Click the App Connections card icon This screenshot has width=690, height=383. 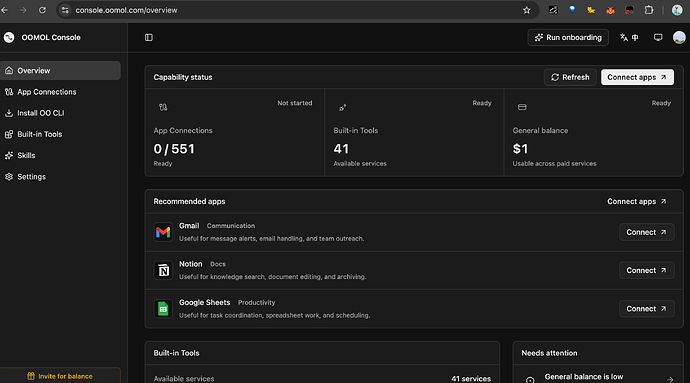(163, 107)
